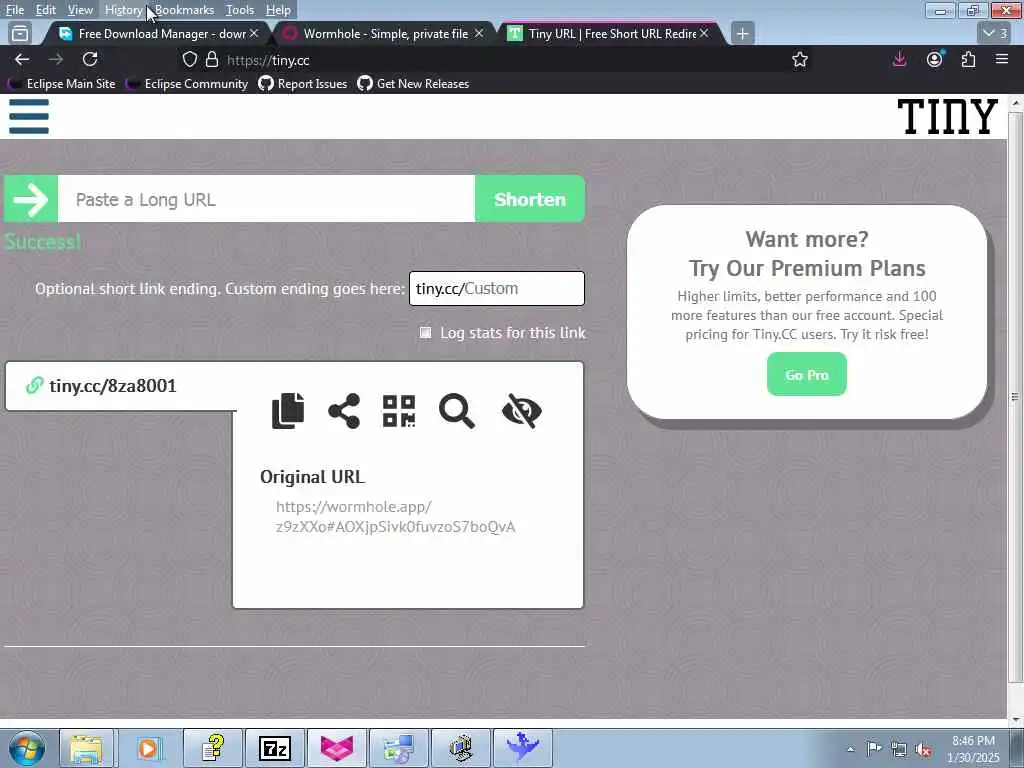Open Windows Start button

[x=27, y=748]
